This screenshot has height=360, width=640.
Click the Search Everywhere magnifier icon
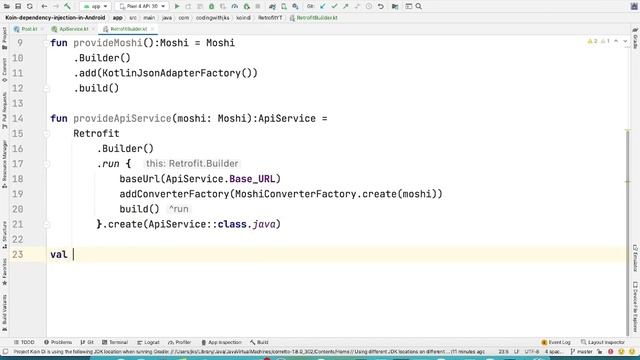(x=418, y=7)
